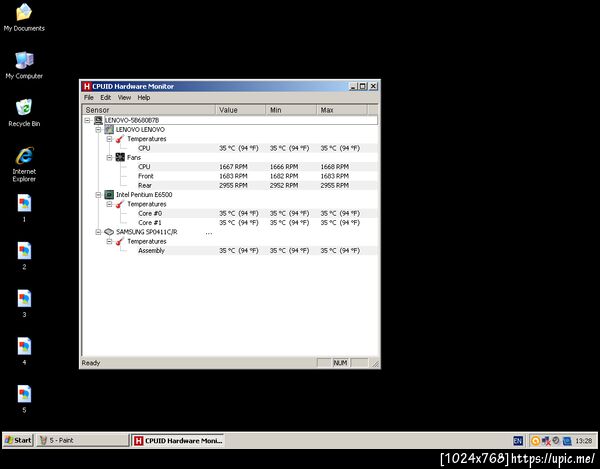Click the thermometer icon under SAMSUNG SP0411C/R
600x469 pixels.
(x=120, y=241)
